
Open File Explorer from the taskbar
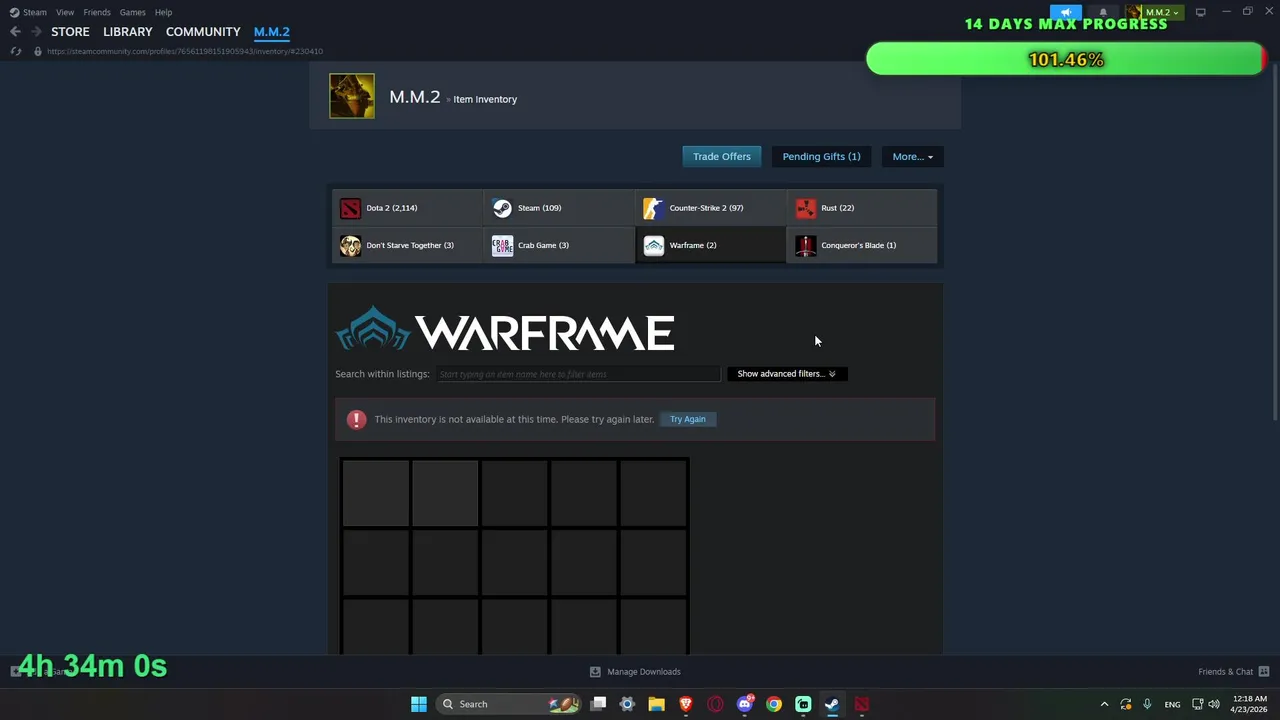point(656,704)
